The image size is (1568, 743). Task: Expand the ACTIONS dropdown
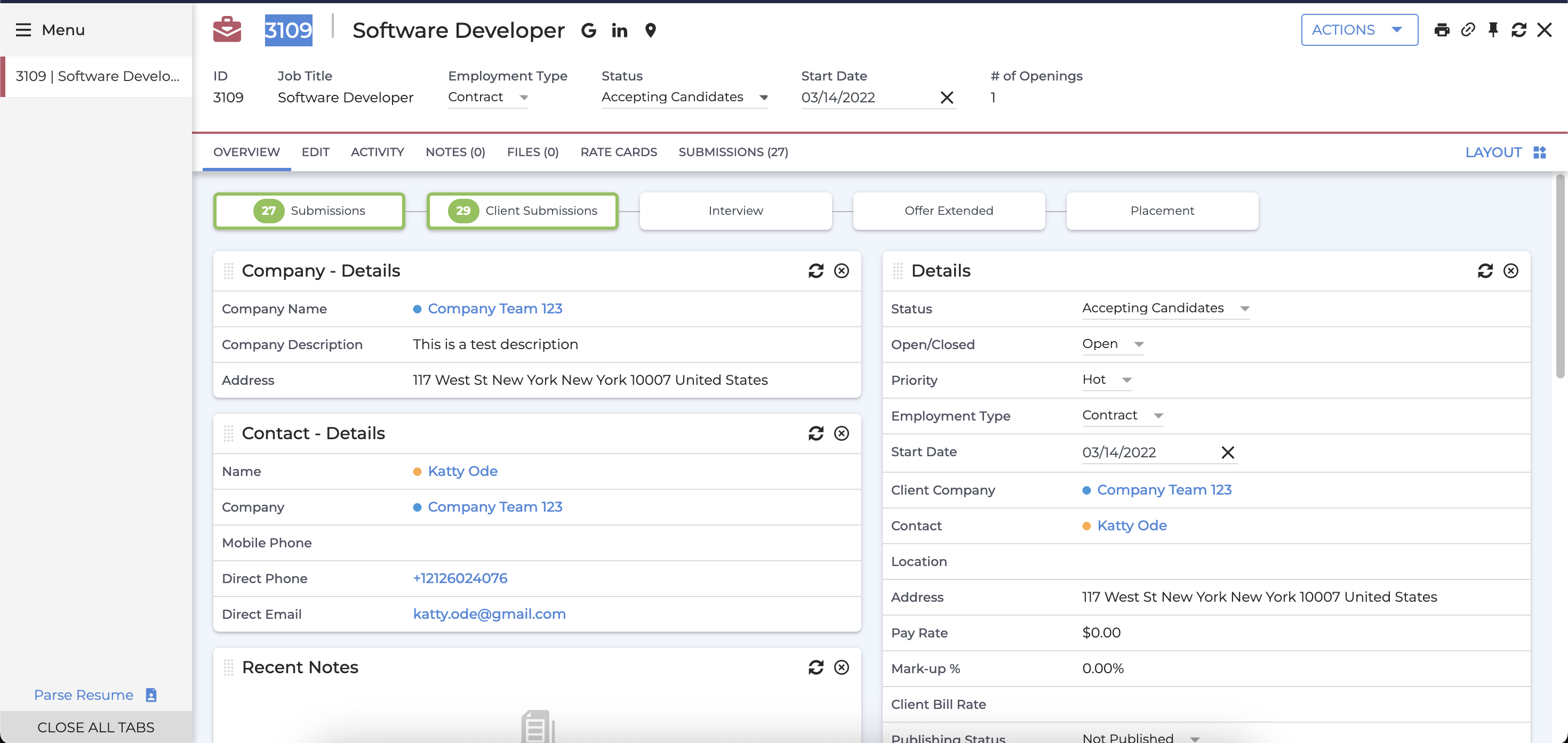pyautogui.click(x=1358, y=30)
